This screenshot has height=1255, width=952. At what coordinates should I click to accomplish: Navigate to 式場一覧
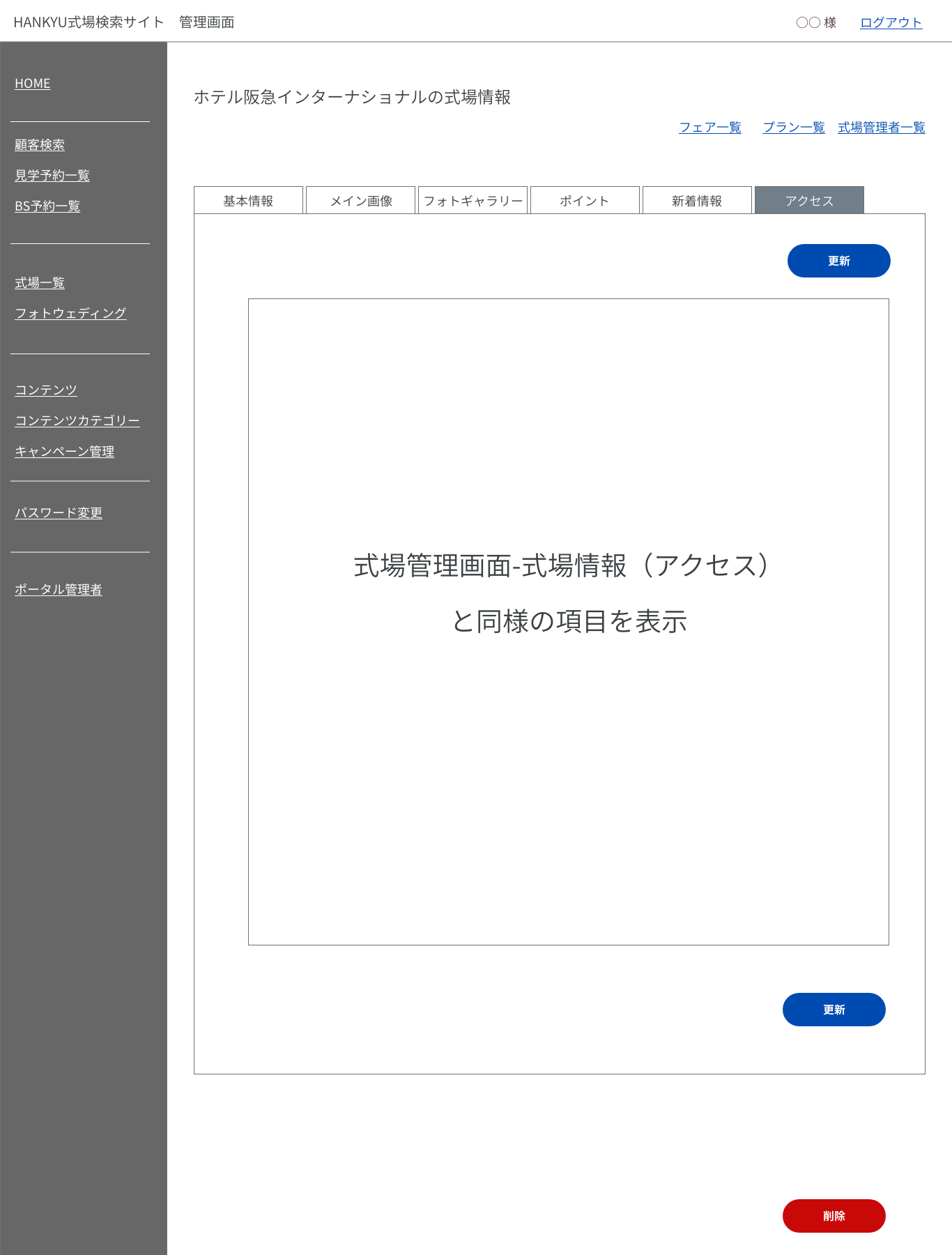40,283
